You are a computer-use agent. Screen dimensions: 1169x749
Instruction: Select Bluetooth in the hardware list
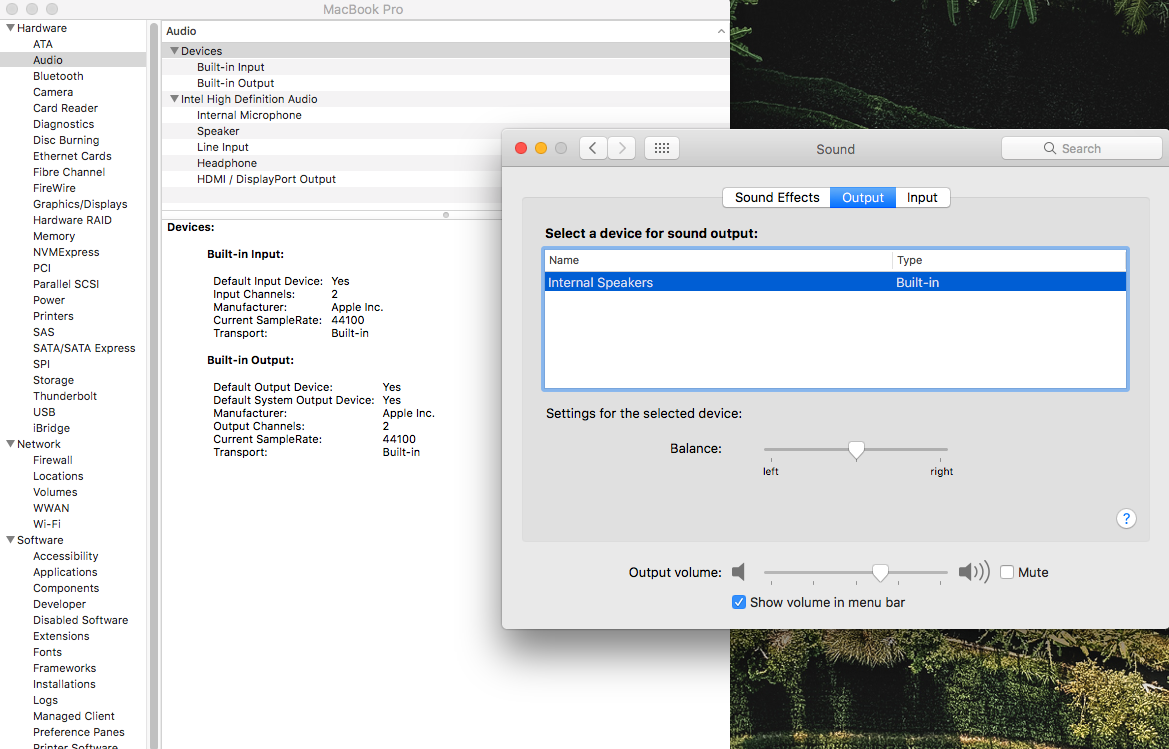click(58, 76)
